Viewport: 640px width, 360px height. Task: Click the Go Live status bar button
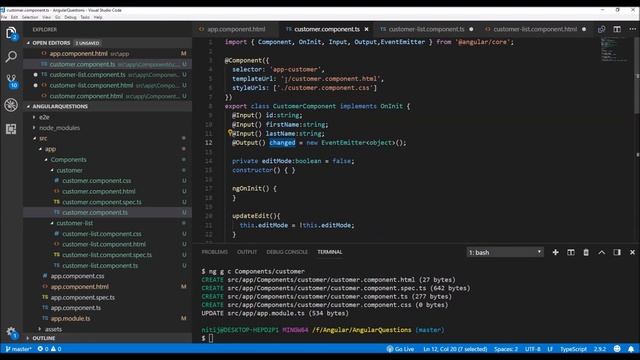point(400,349)
